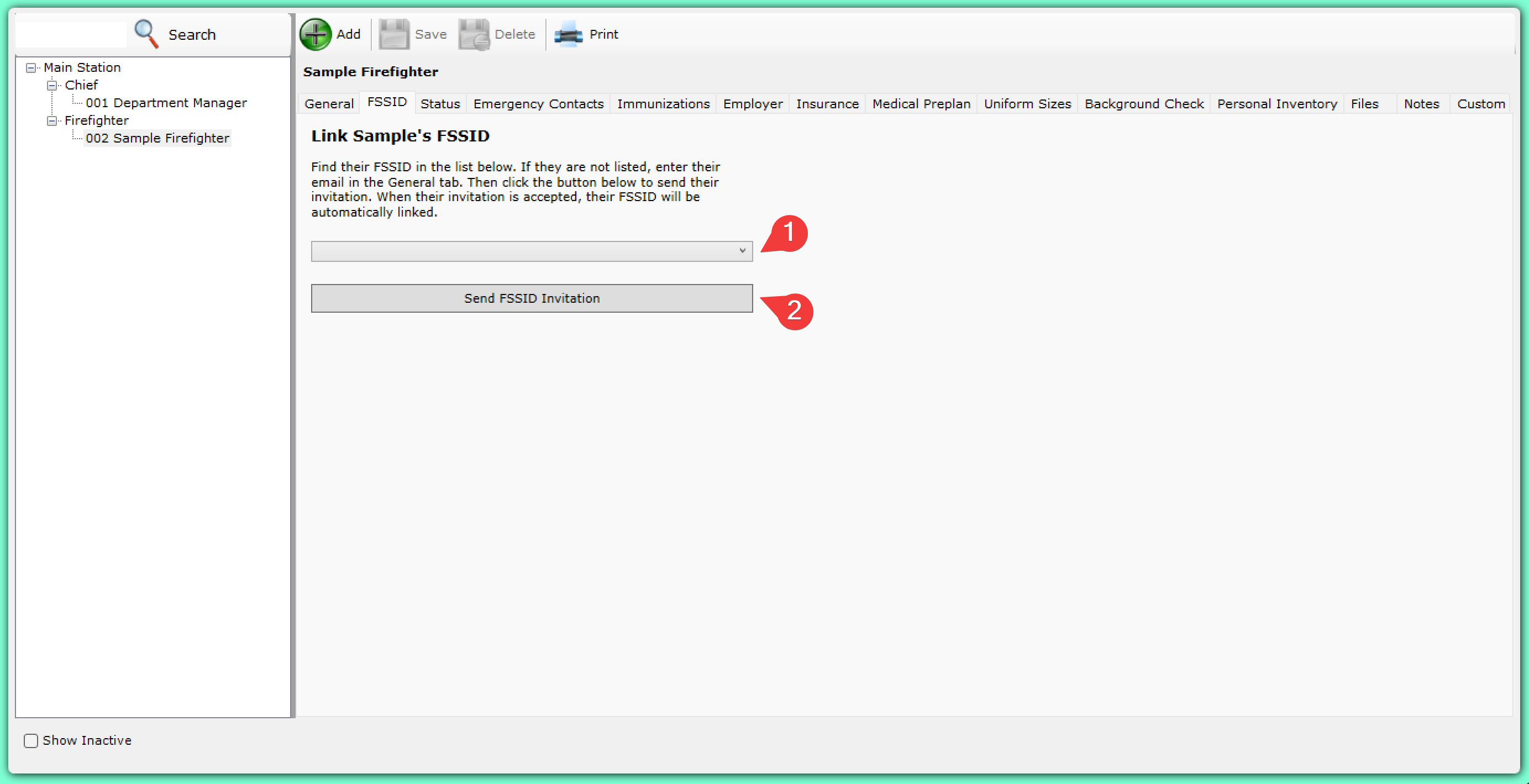Collapse the Firefighter tree branch
The image size is (1529, 784).
coord(52,120)
